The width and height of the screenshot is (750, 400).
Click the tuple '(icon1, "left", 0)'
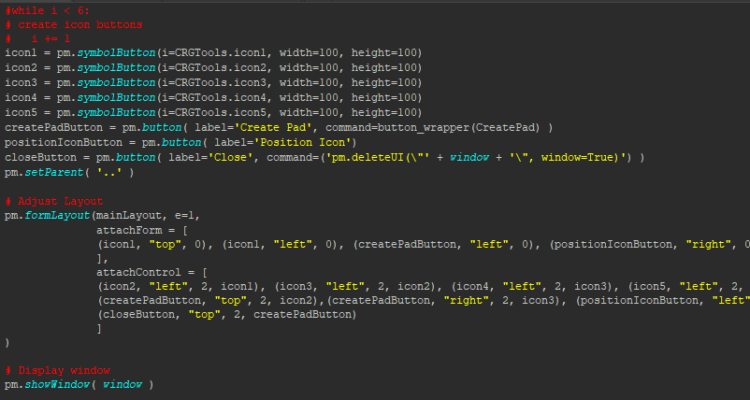(279, 244)
